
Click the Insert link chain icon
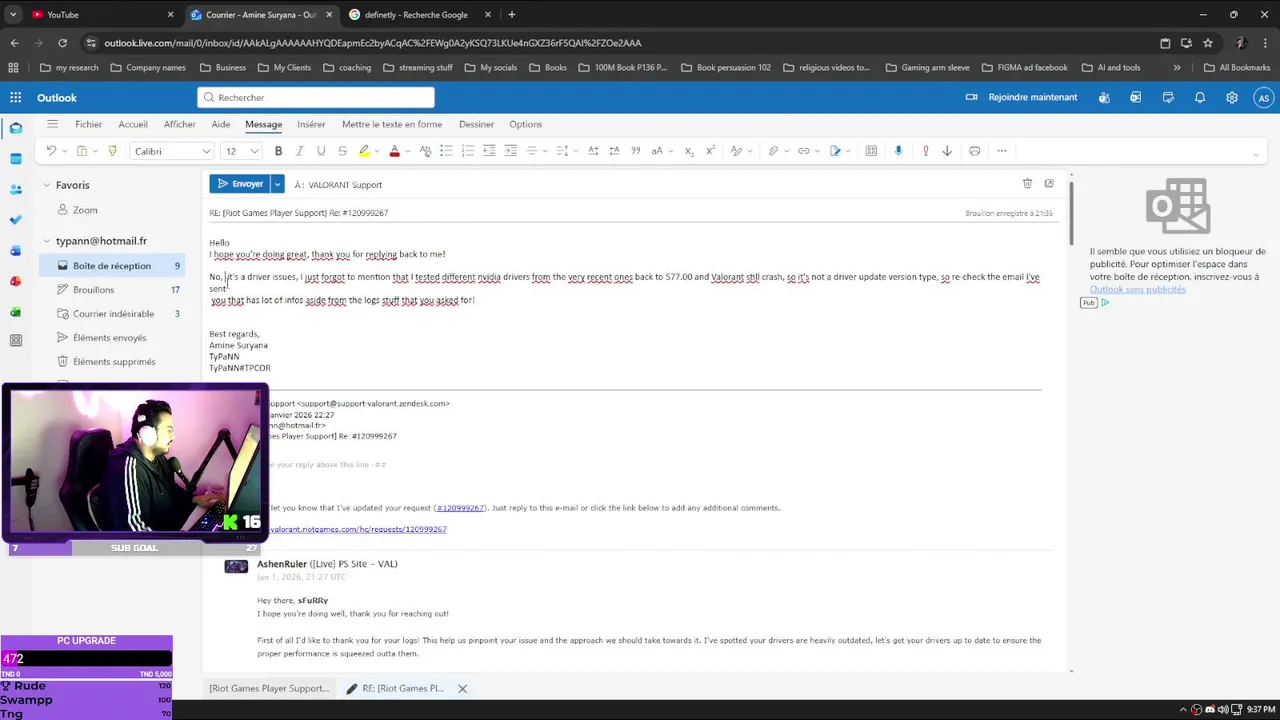pos(803,151)
